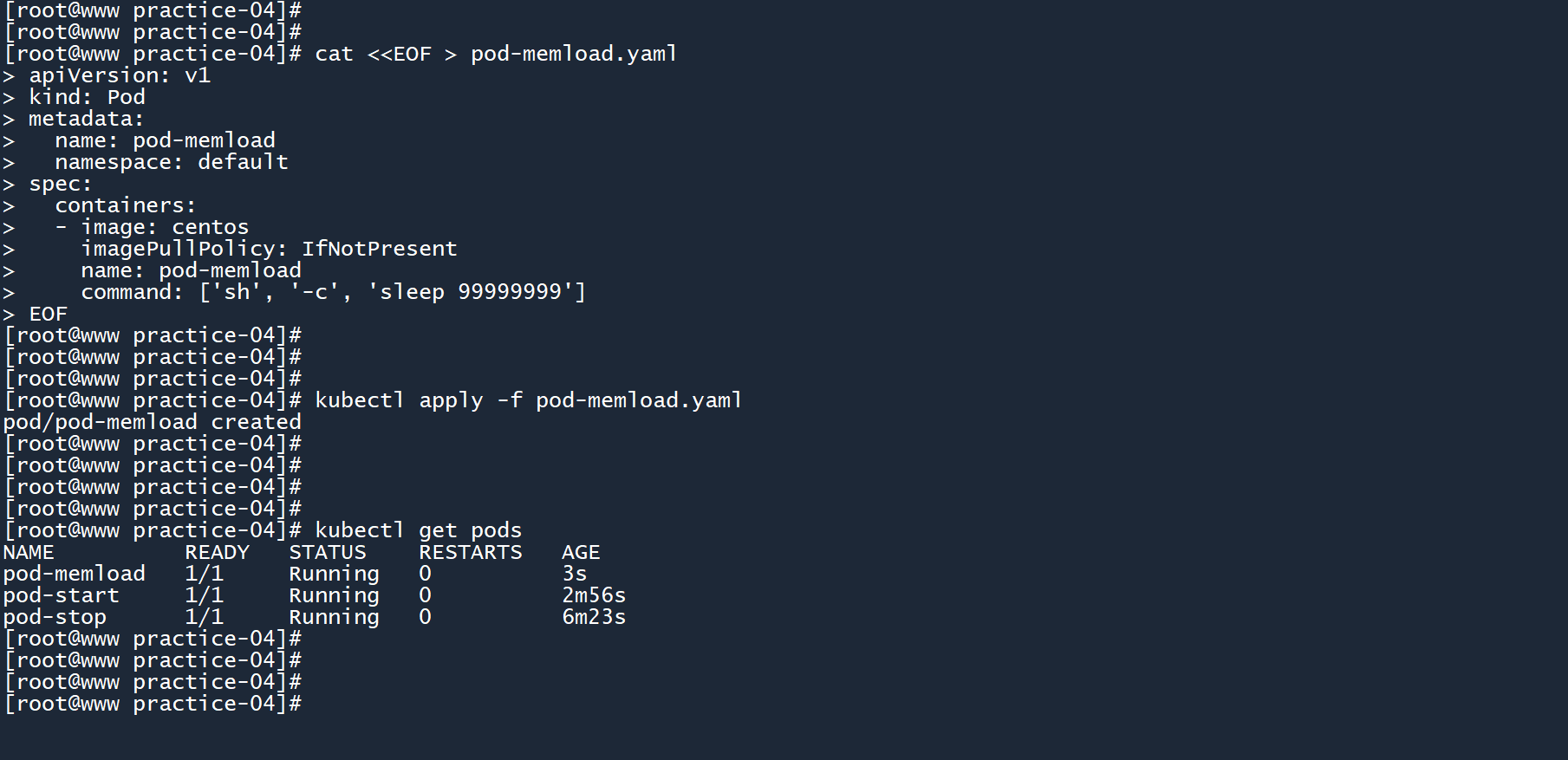Click the NAME column header
Viewport: 1568px width, 760px height.
[29, 552]
